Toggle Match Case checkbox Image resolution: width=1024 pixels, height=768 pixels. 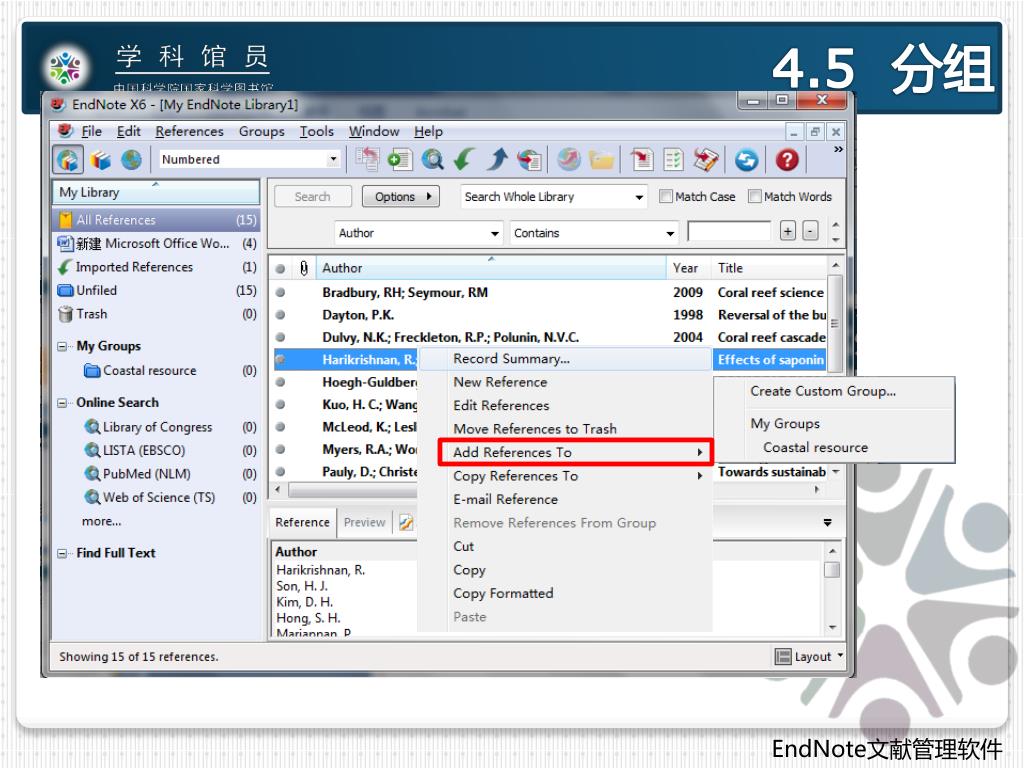pyautogui.click(x=665, y=197)
